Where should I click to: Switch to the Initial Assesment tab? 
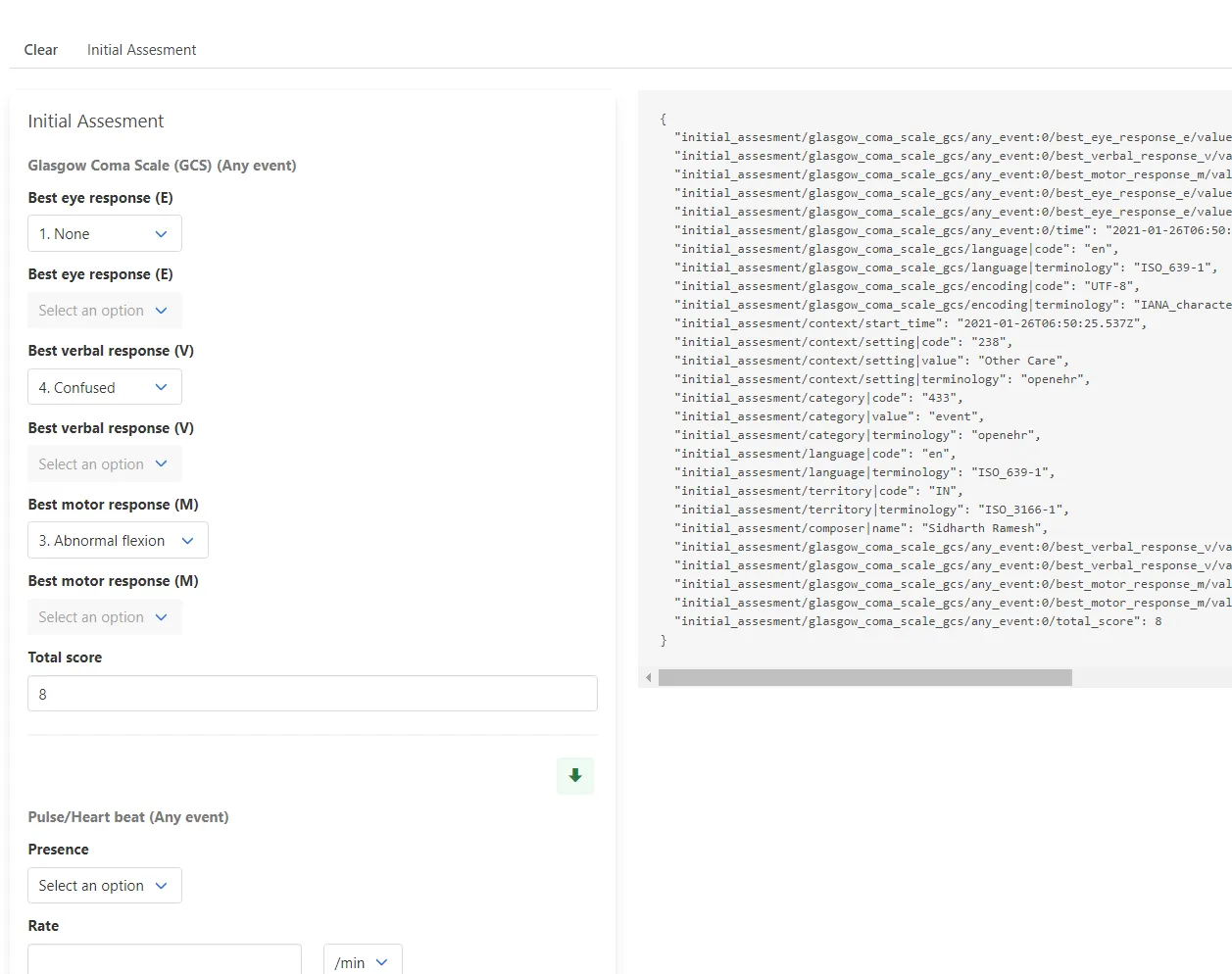141,49
